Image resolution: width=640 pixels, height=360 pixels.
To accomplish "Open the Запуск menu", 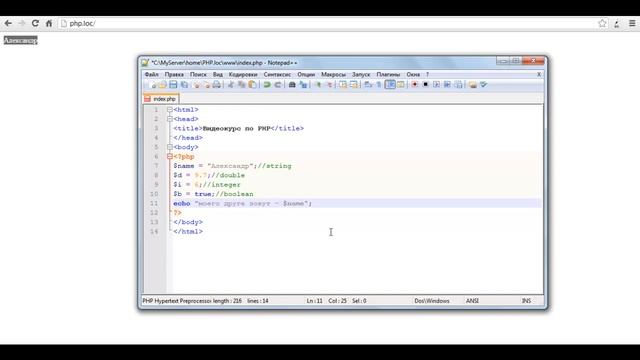I will click(x=361, y=74).
